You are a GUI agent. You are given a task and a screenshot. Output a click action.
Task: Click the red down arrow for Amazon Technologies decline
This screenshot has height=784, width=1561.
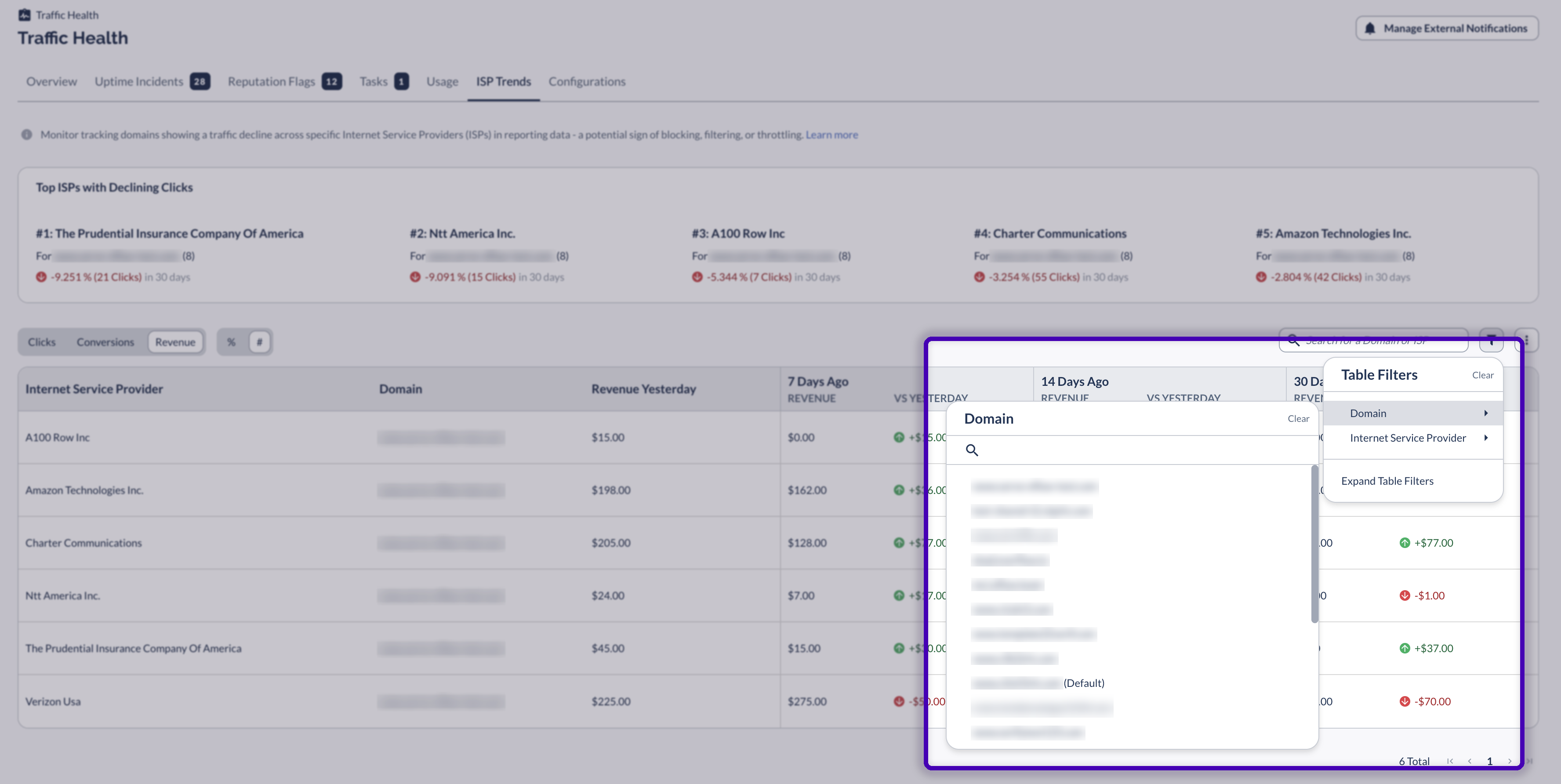coord(1261,277)
